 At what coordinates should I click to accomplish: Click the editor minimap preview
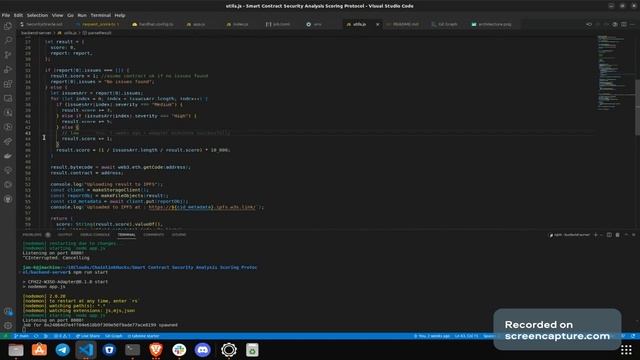tap(612, 73)
